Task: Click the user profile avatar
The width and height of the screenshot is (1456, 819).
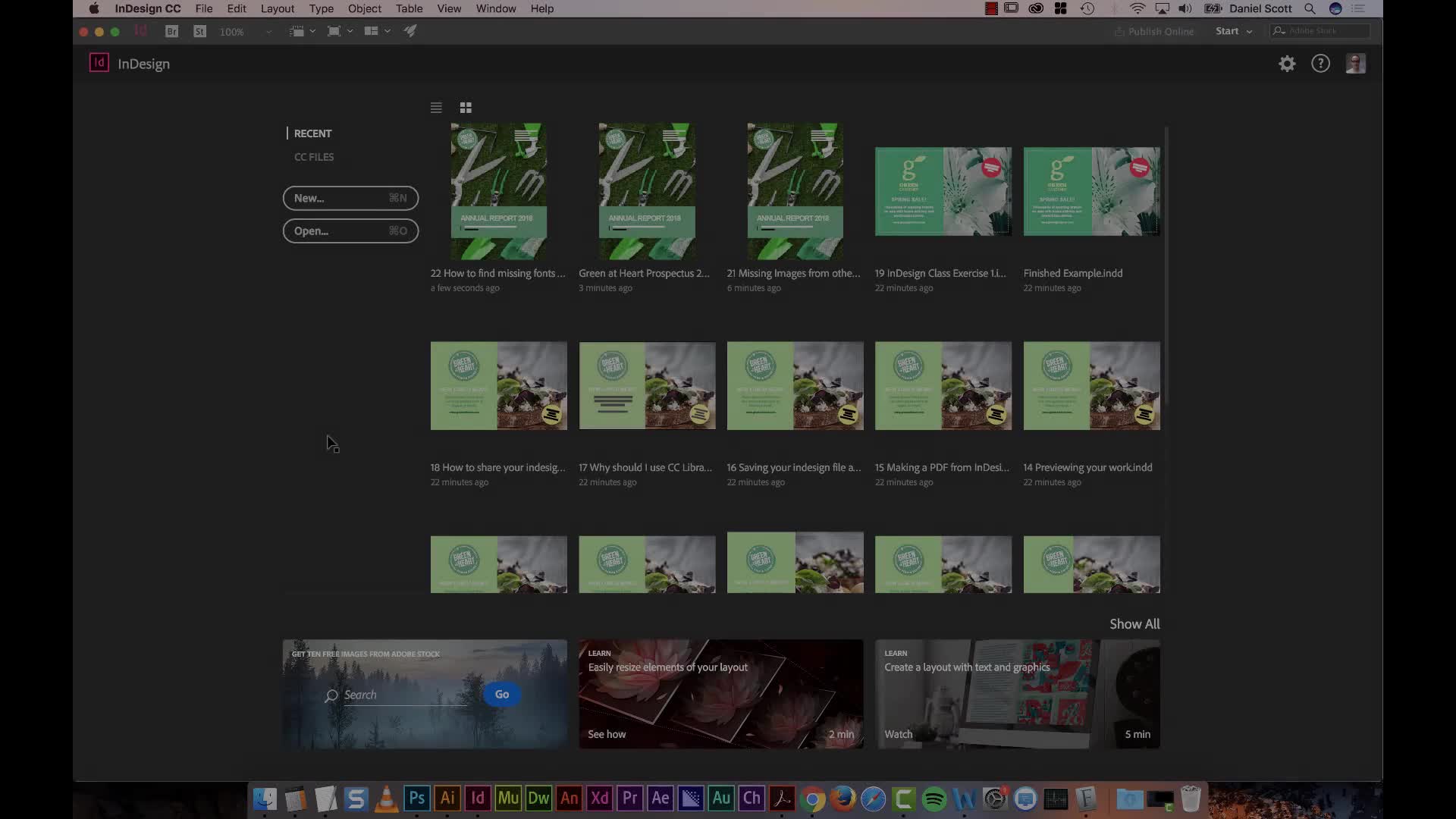Action: (x=1356, y=64)
